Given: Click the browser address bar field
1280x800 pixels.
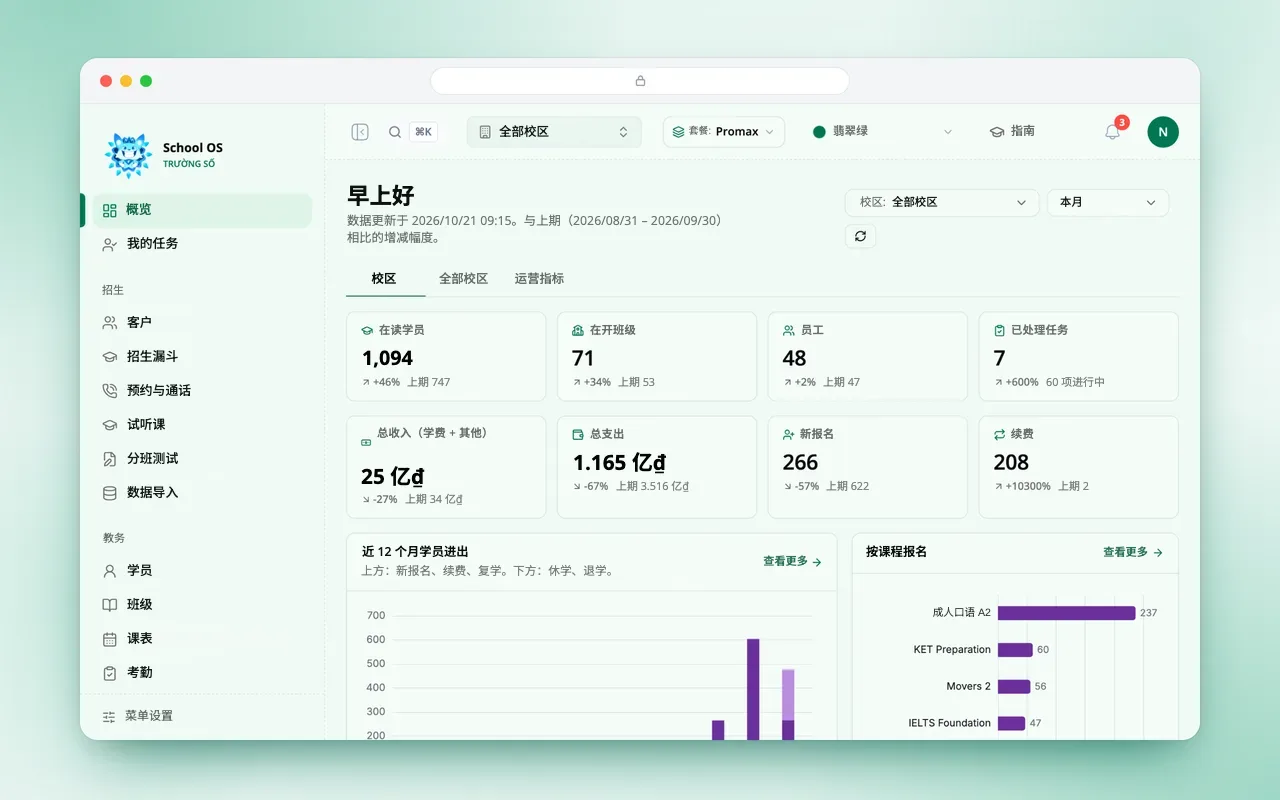Looking at the screenshot, I should click(640, 81).
